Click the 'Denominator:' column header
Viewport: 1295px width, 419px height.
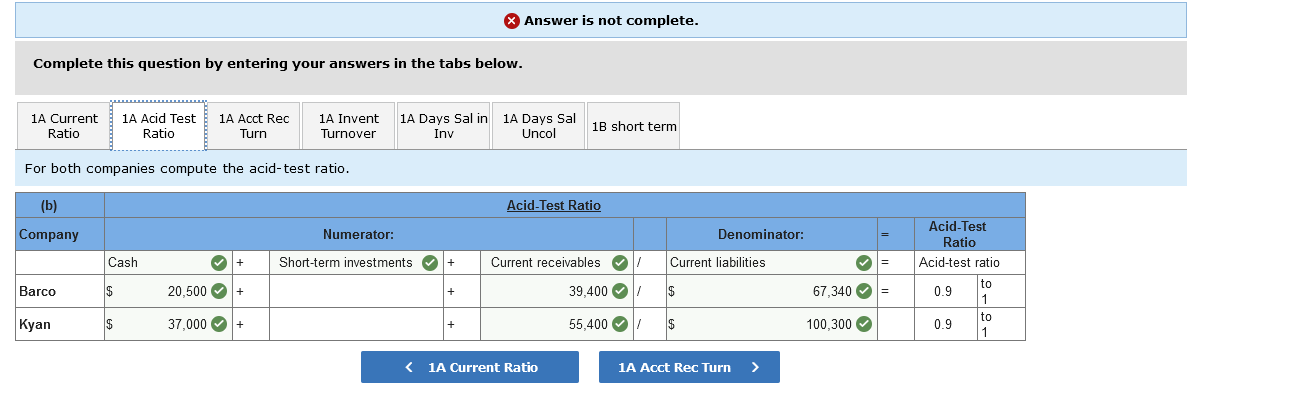coord(761,234)
